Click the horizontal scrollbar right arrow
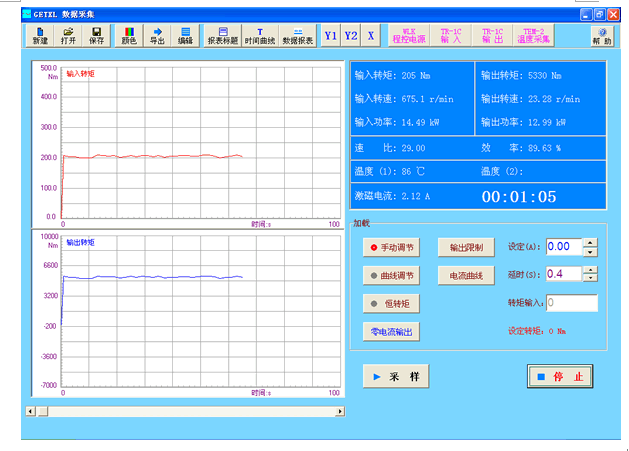629x451 pixels. tap(339, 411)
